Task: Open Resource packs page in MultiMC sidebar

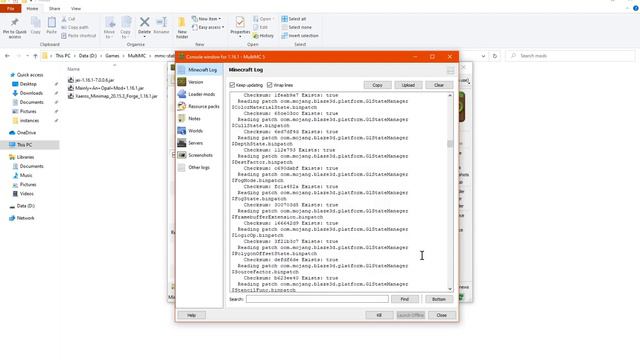Action: 200,107
